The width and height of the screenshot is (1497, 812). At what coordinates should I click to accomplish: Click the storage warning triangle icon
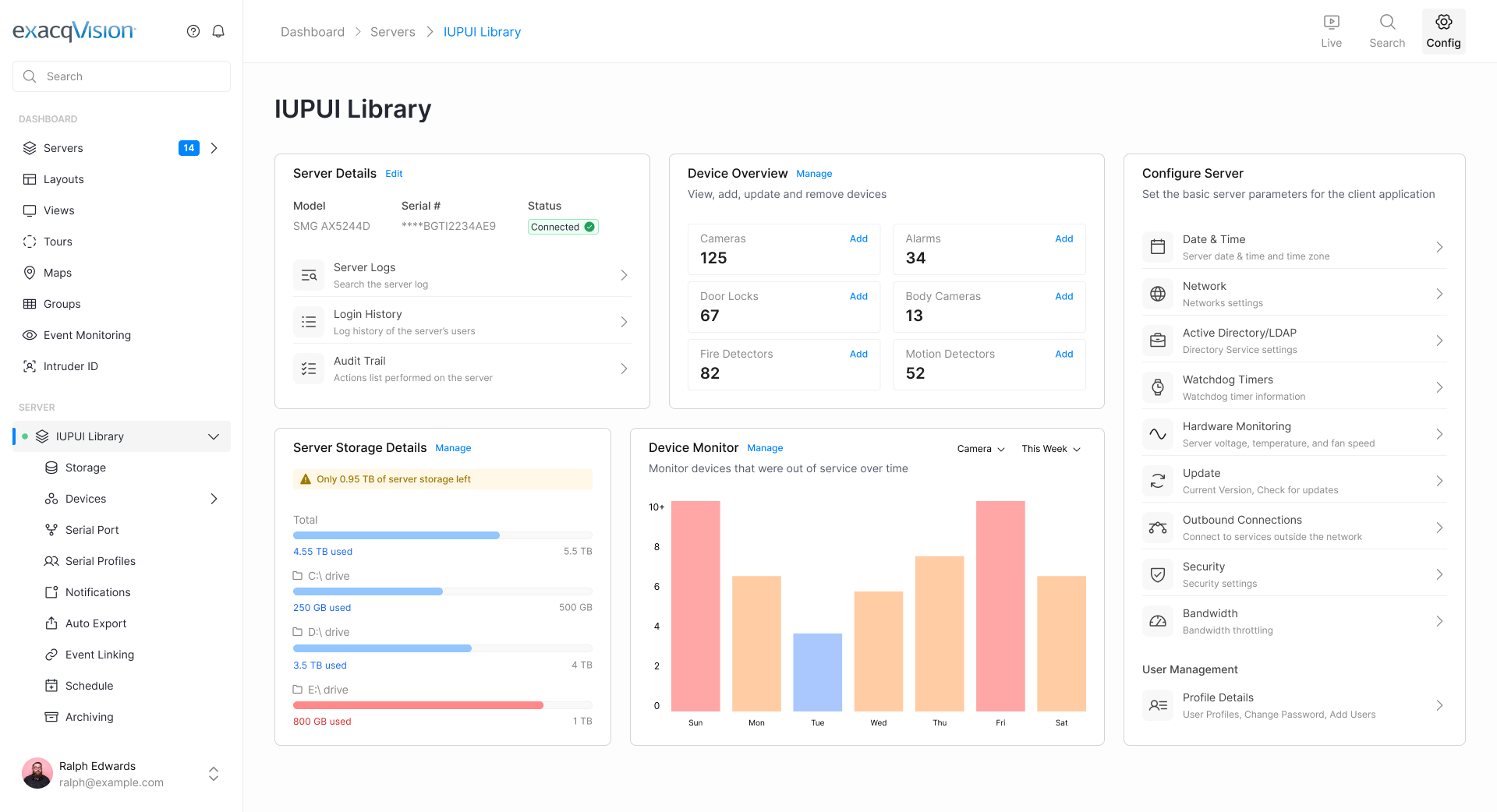(x=306, y=479)
